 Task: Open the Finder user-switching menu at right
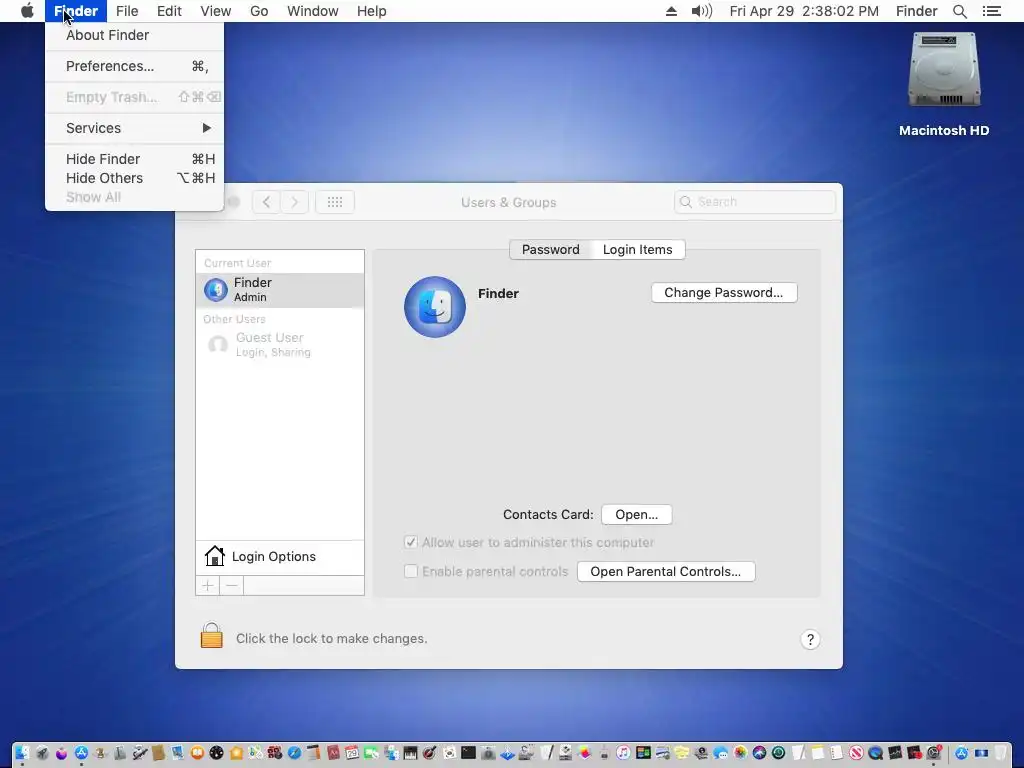[x=916, y=11]
